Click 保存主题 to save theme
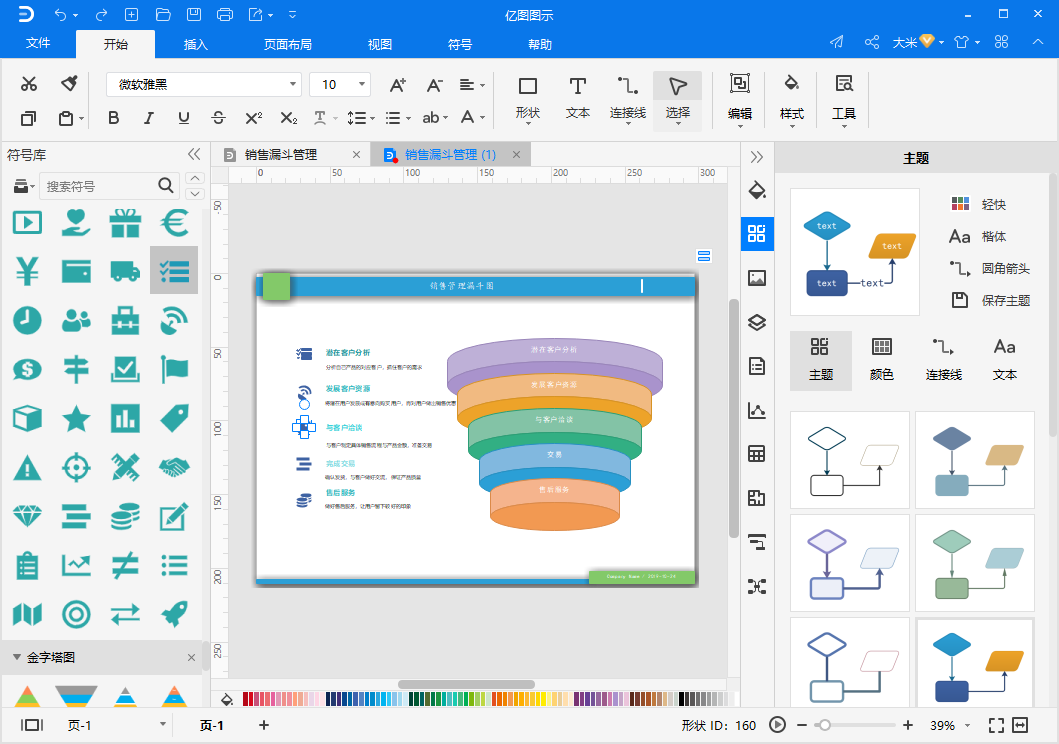Screen dimensions: 1059x744 click(990, 300)
